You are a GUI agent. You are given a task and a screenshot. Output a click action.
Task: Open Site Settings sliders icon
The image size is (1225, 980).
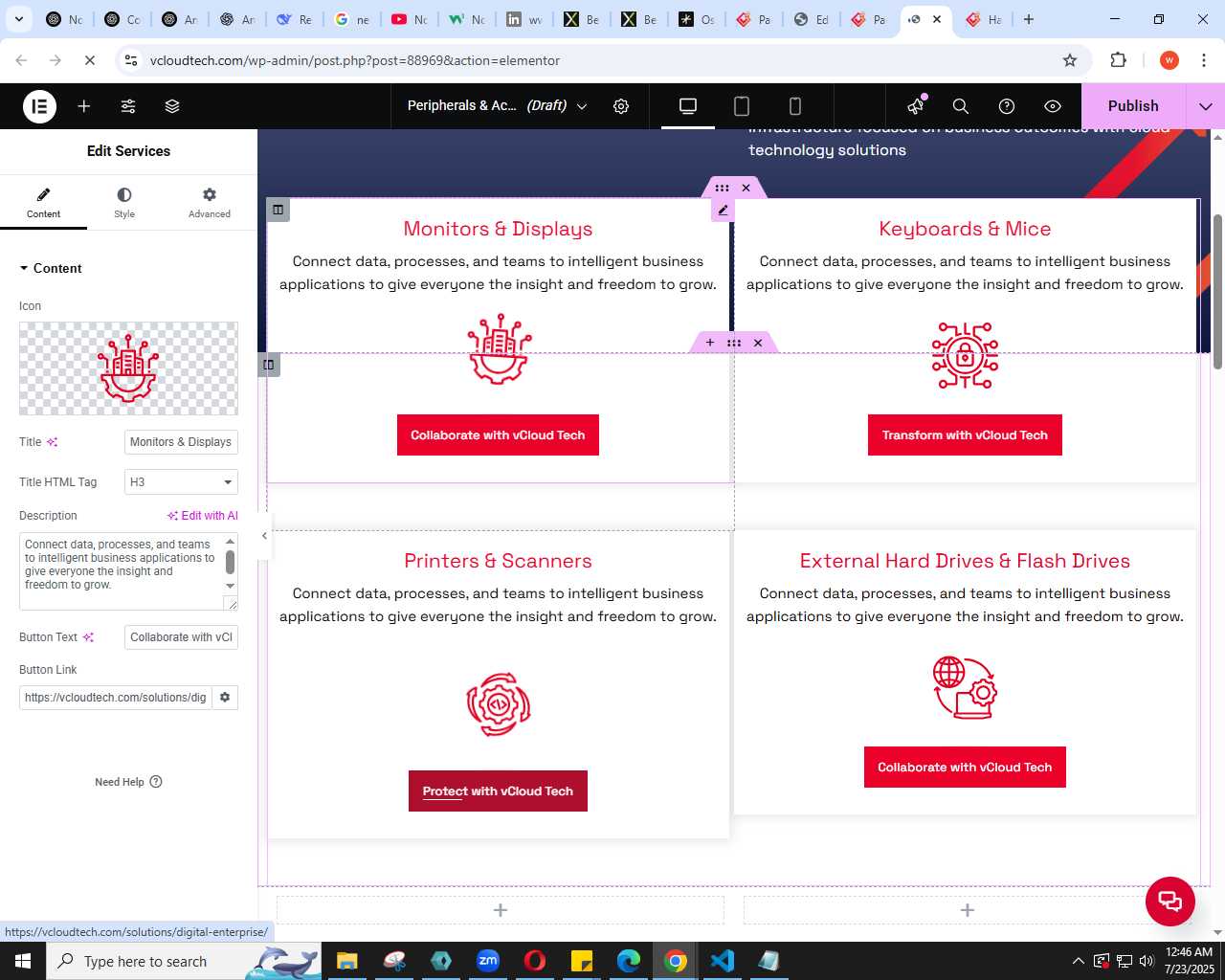point(128,106)
